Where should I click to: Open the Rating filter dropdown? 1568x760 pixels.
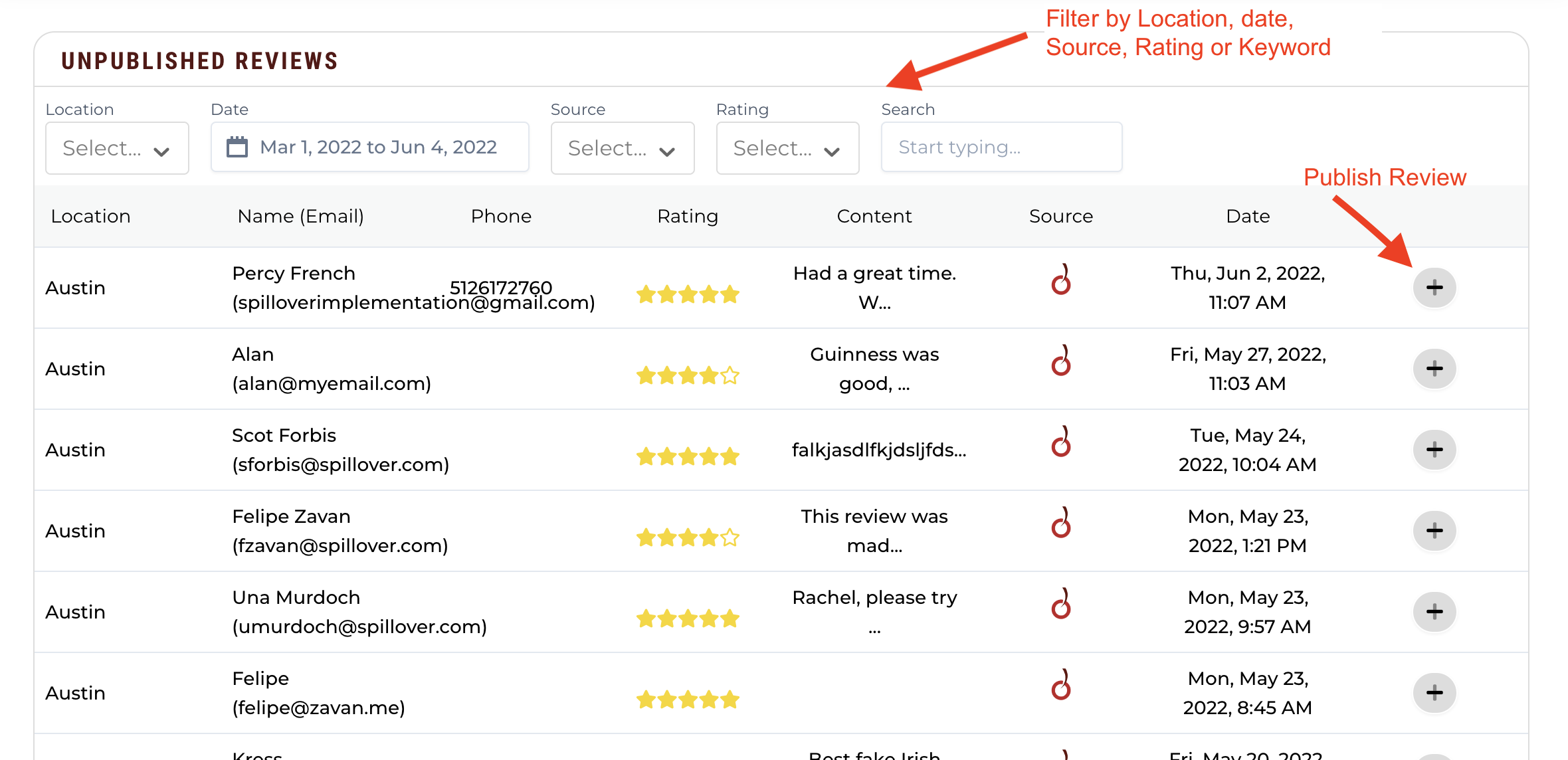pos(787,147)
